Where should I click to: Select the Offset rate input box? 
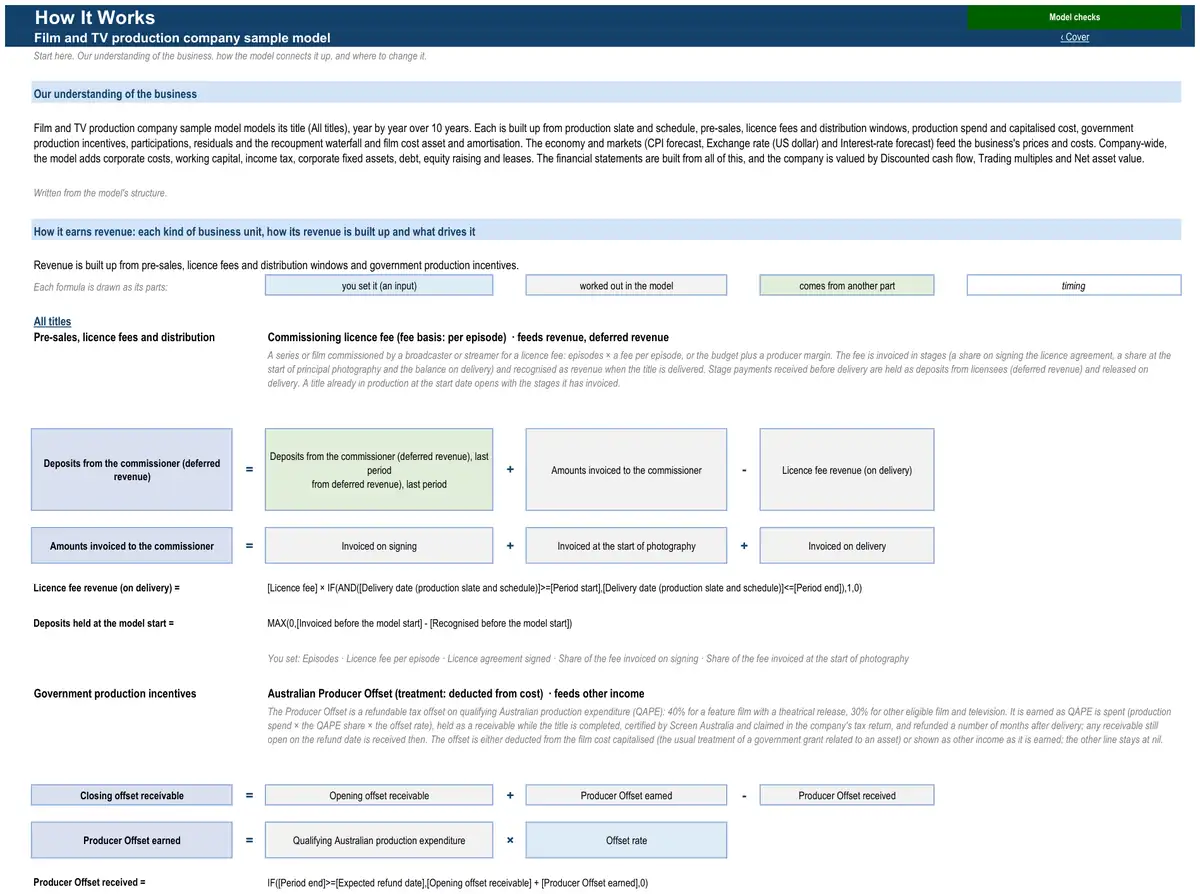[x=626, y=841]
